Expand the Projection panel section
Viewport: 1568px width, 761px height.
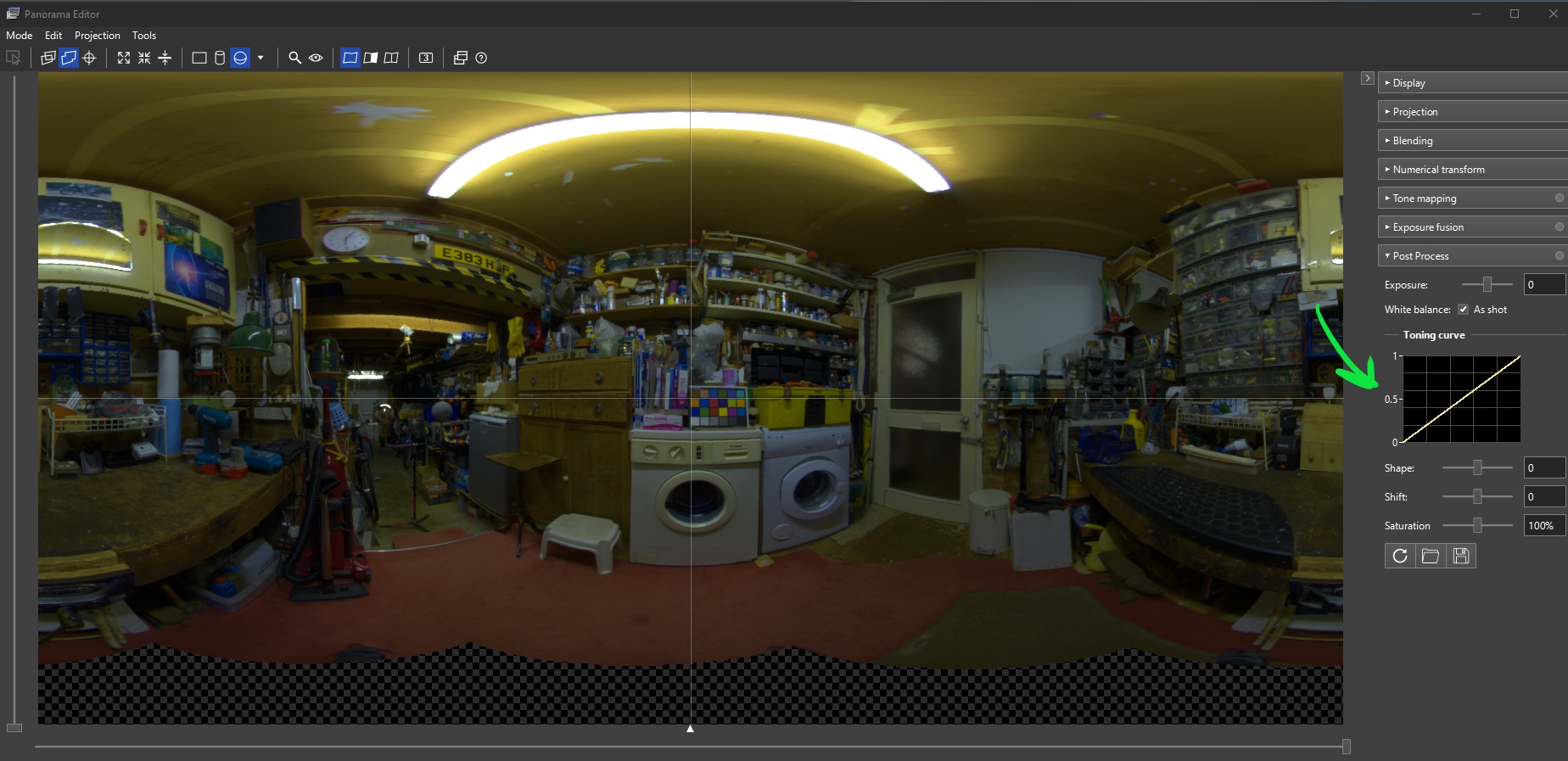tap(1473, 111)
